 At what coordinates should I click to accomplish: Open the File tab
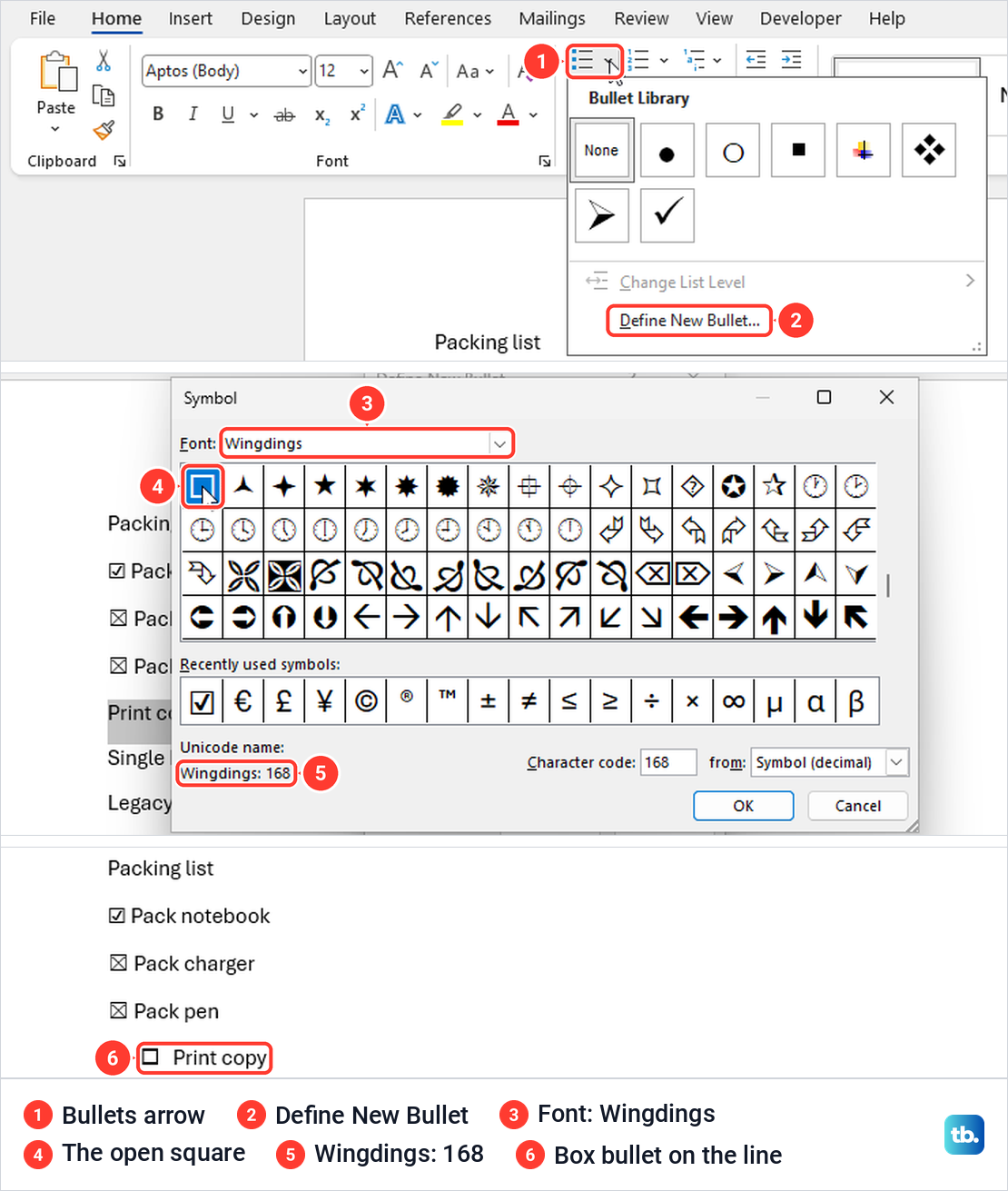[43, 18]
